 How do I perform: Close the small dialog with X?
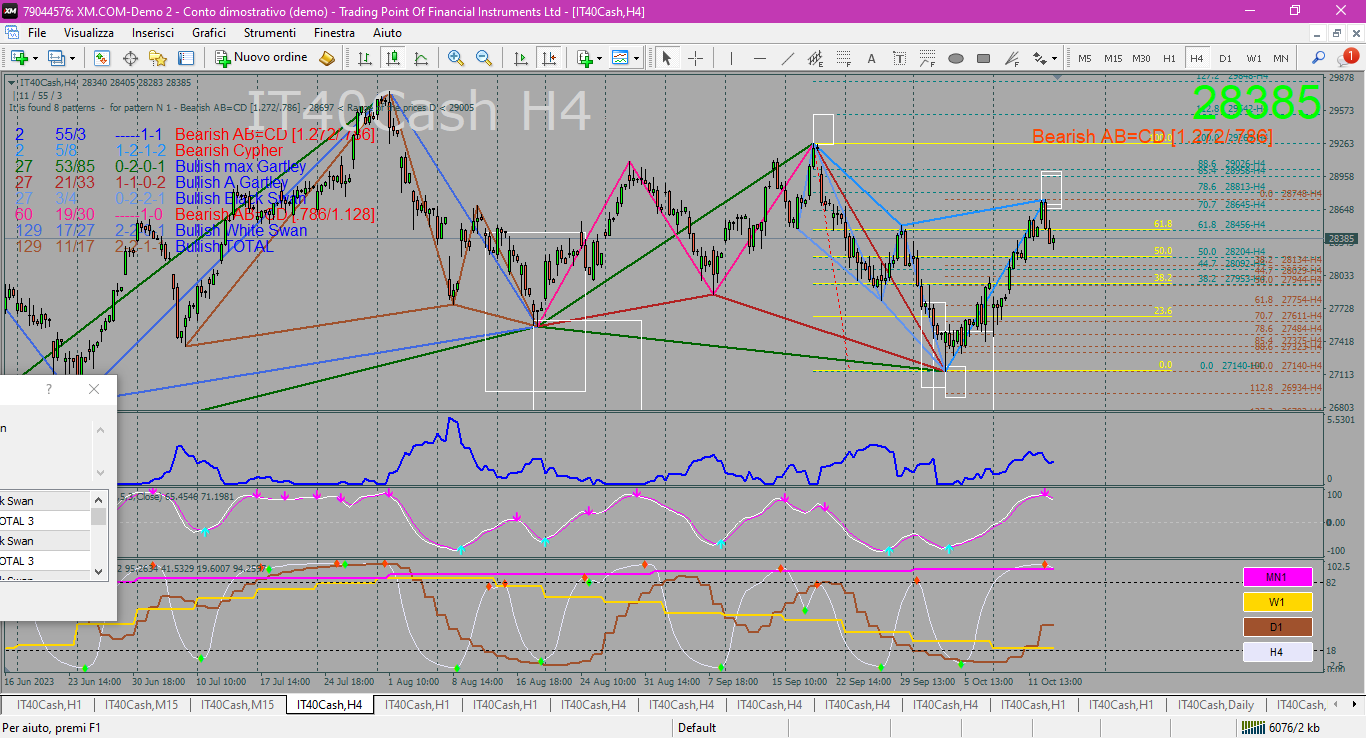pyautogui.click(x=94, y=389)
